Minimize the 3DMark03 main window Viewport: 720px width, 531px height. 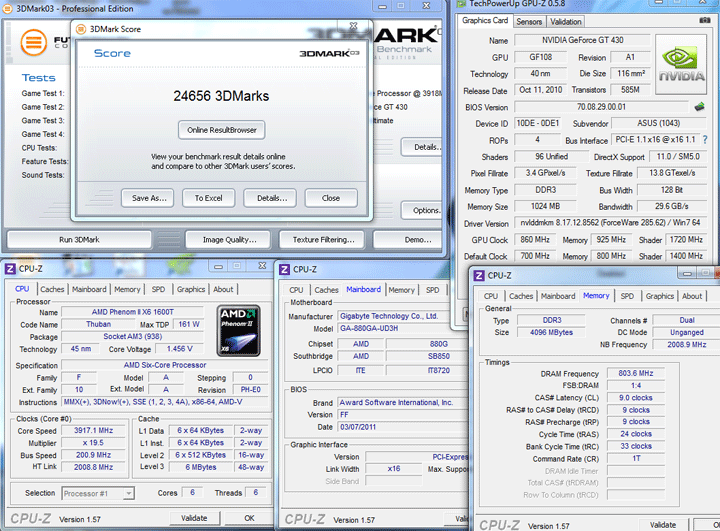tap(382, 6)
